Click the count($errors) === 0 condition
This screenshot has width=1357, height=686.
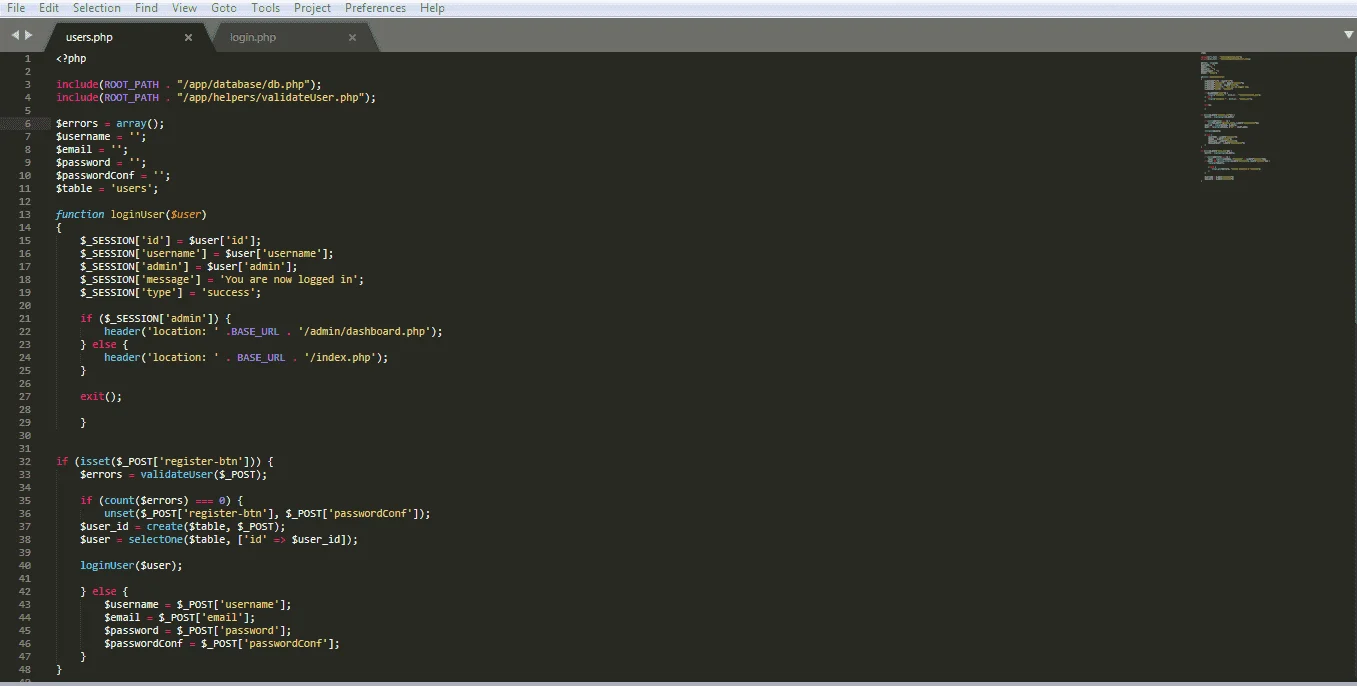[168, 501]
